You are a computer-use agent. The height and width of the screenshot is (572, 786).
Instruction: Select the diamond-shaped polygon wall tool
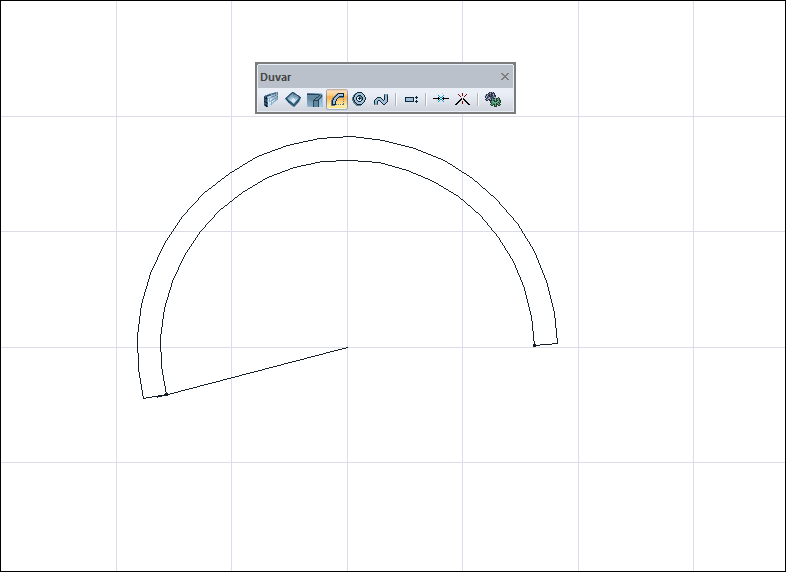coord(292,100)
